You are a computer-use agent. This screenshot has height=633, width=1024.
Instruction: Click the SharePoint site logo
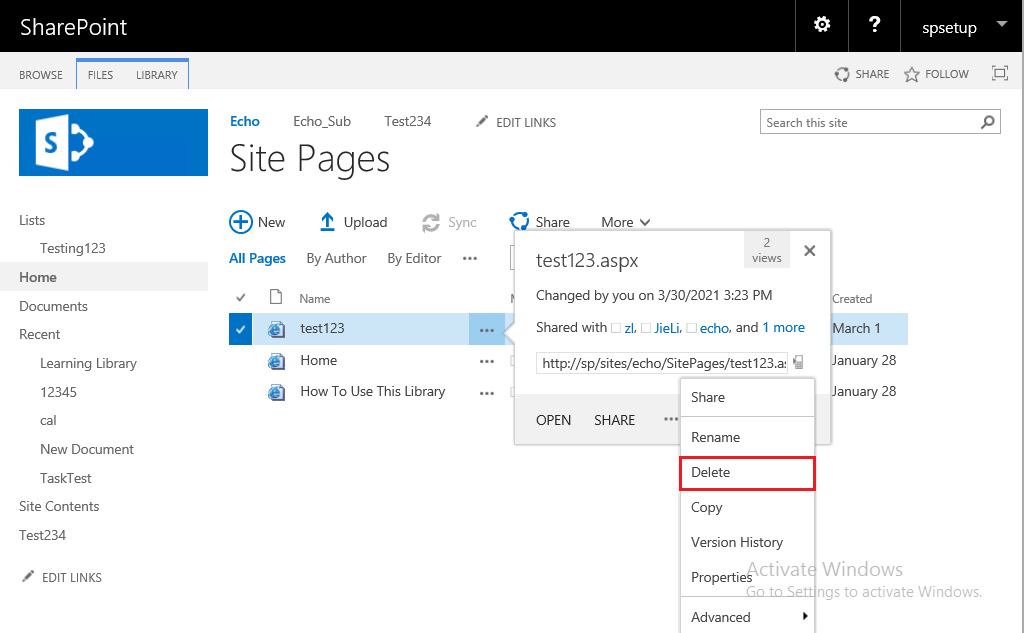tap(114, 142)
